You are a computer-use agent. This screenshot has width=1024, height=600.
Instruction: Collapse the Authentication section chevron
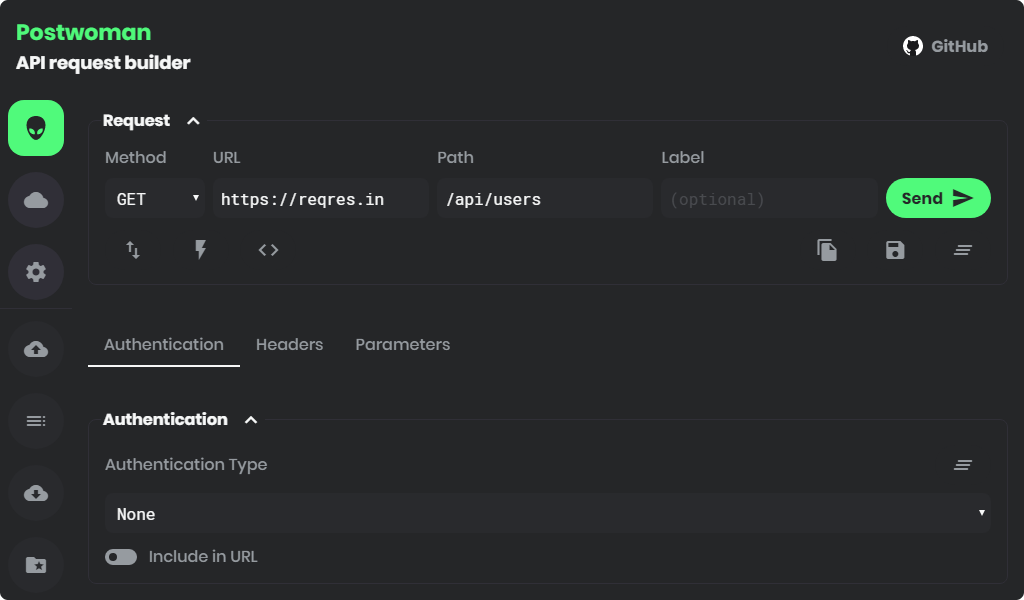[x=251, y=420]
